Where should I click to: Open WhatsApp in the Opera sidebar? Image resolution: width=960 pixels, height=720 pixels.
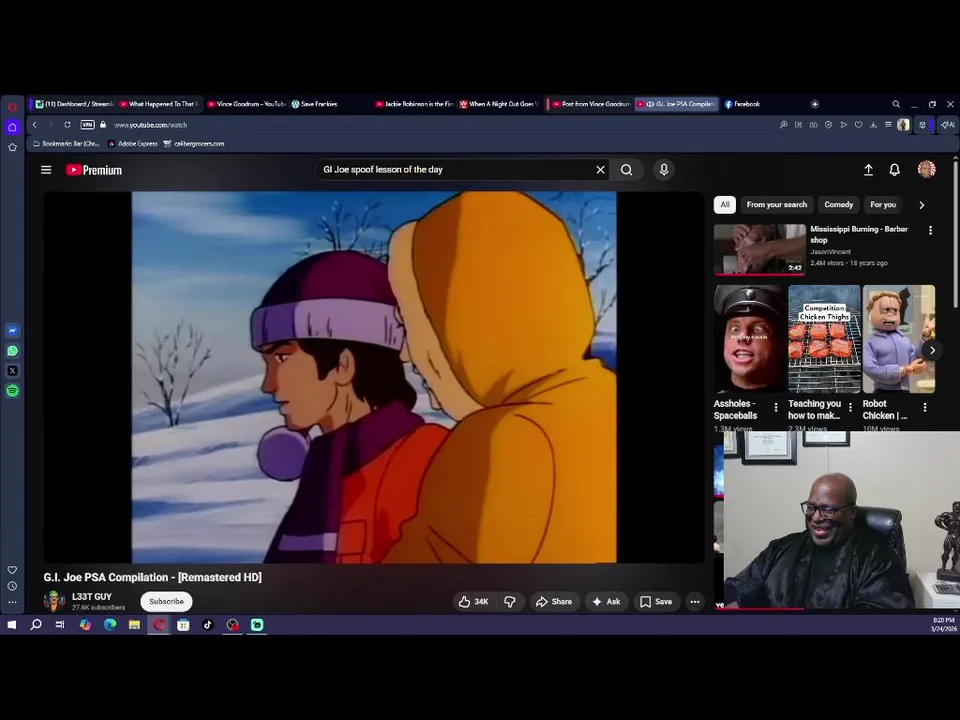[x=12, y=351]
